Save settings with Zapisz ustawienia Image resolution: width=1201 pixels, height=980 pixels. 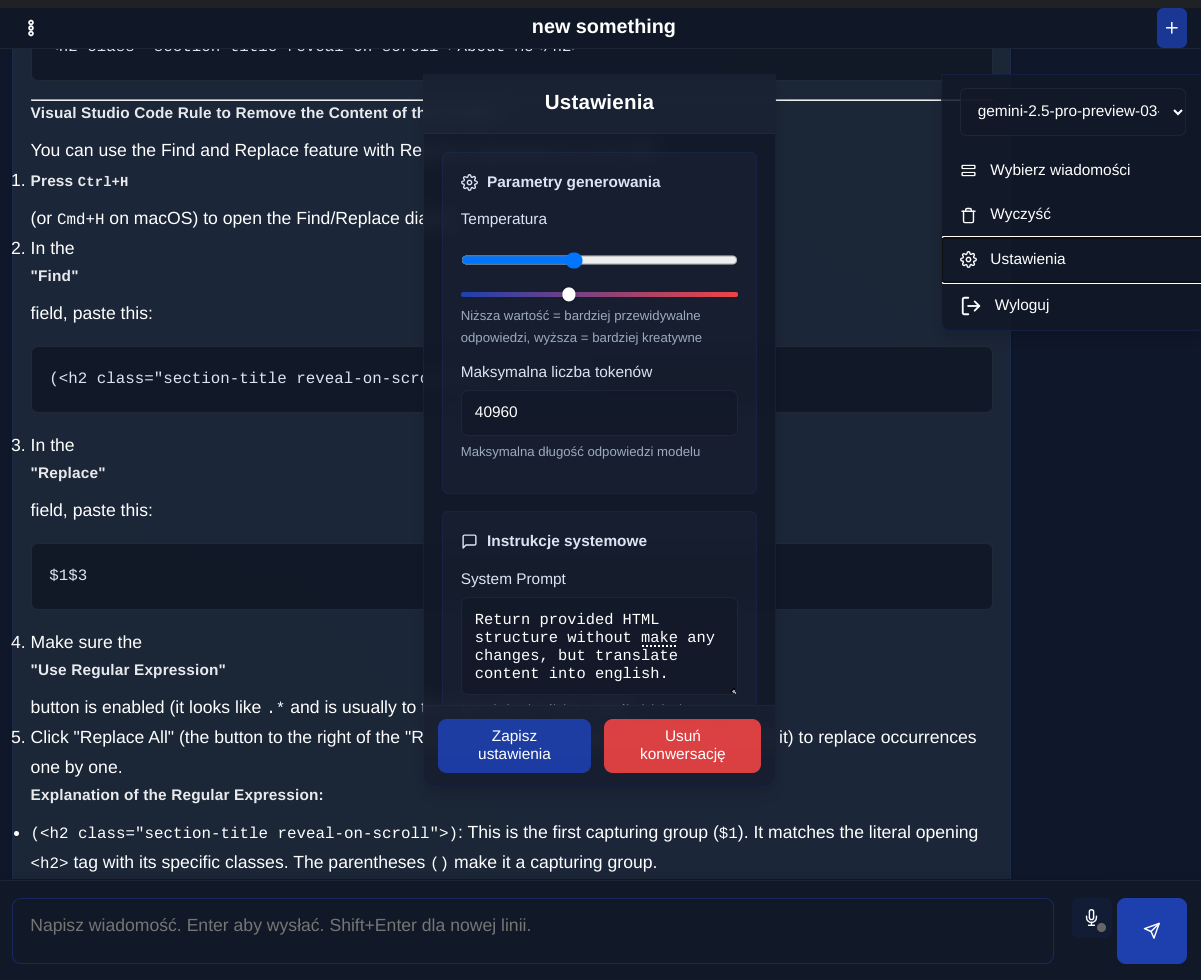(x=514, y=745)
